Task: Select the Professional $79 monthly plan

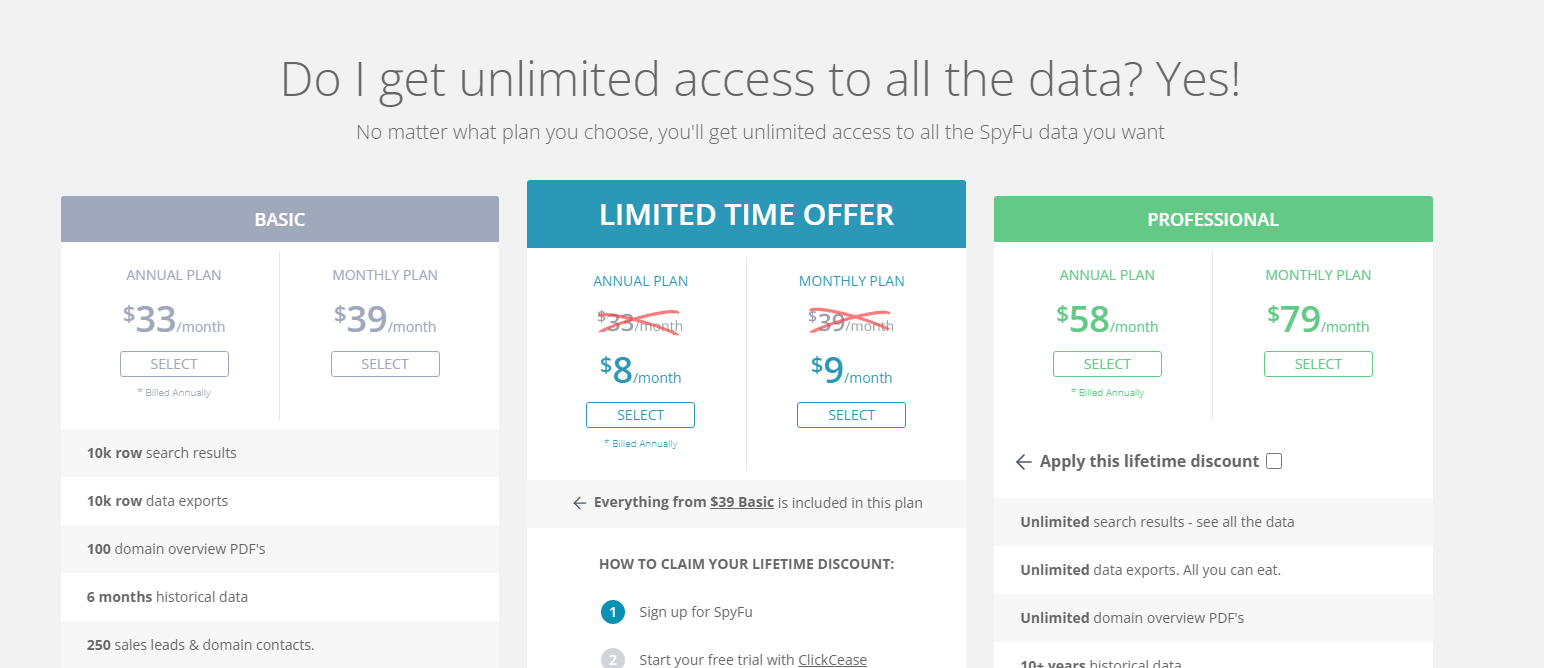Action: [x=1318, y=364]
